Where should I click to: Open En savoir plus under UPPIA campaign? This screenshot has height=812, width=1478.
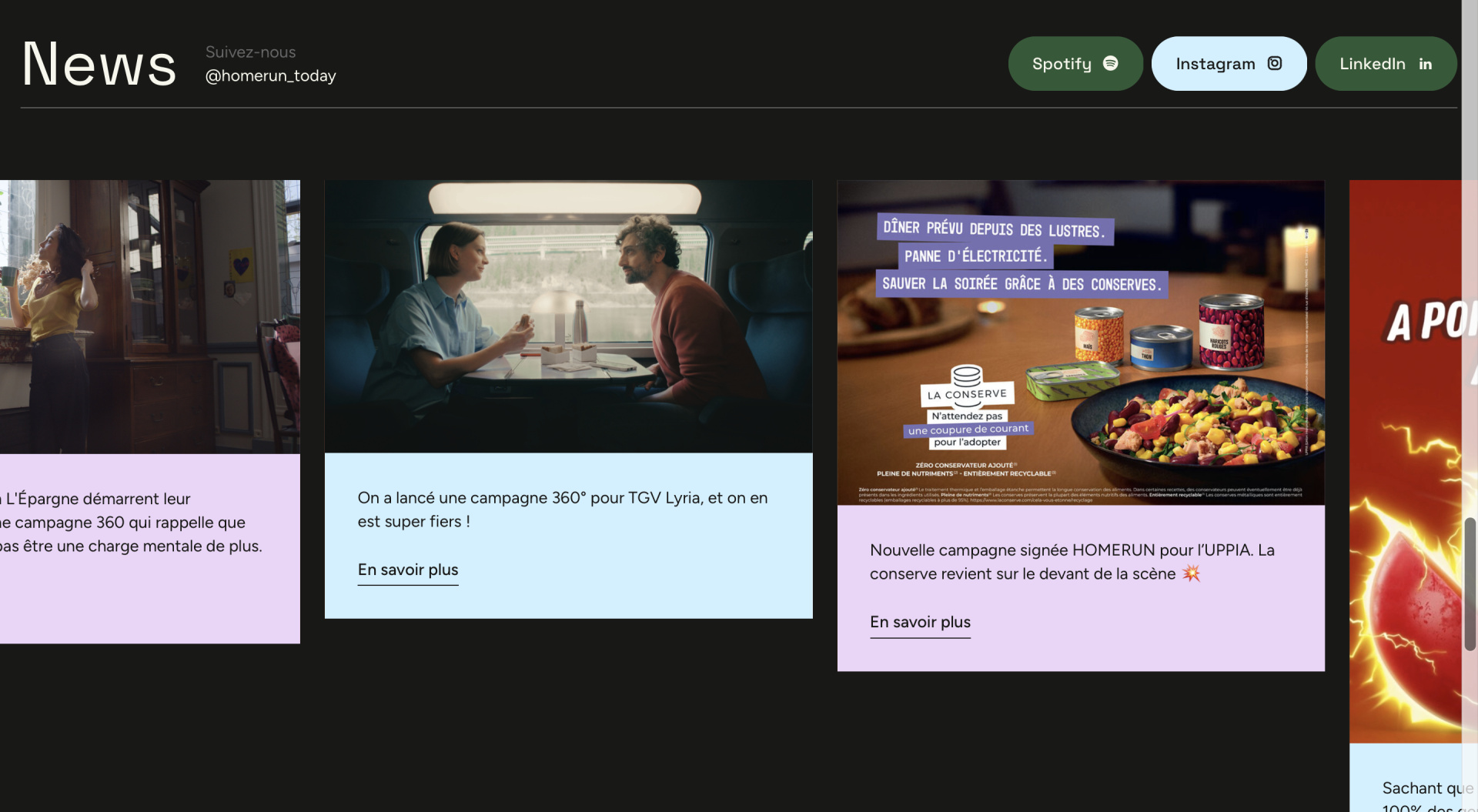tap(920, 623)
